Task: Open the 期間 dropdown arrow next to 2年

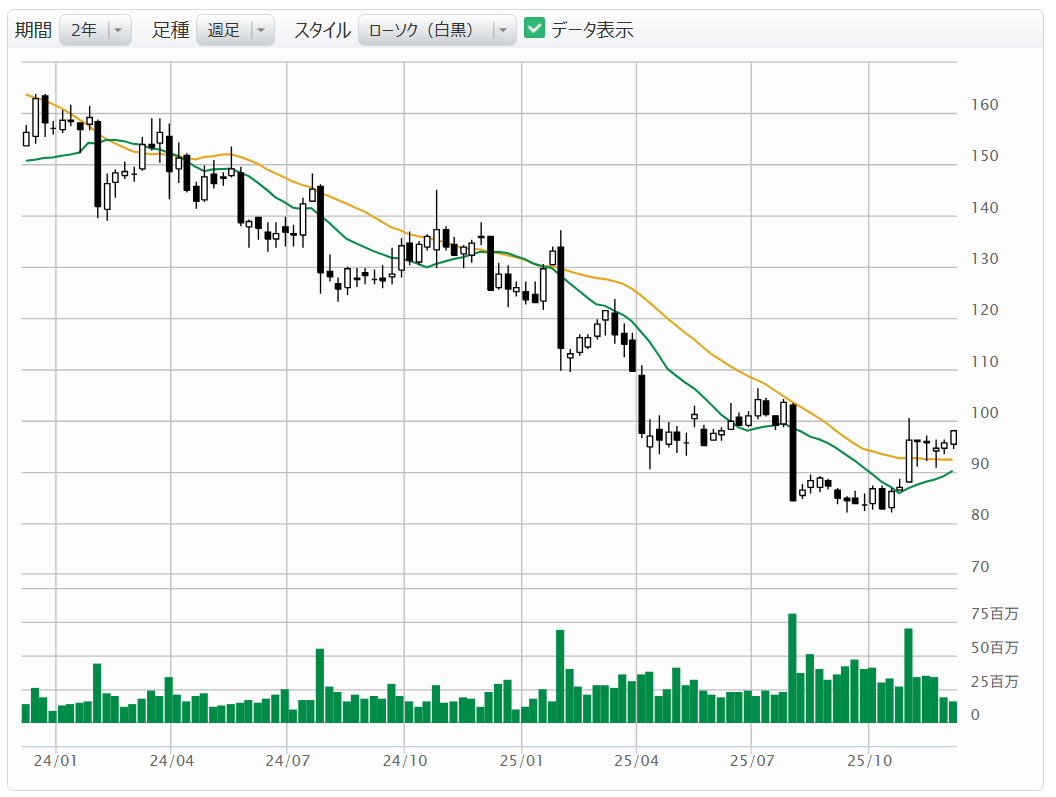Action: (118, 30)
